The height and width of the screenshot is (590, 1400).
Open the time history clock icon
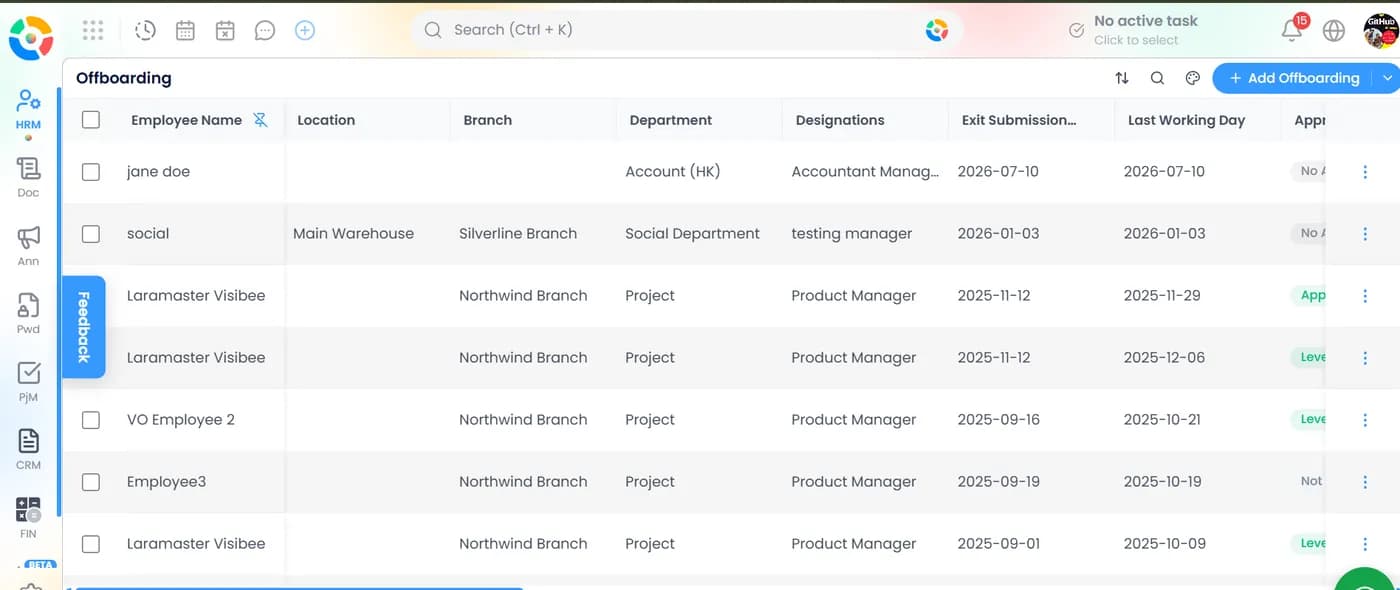pos(145,30)
